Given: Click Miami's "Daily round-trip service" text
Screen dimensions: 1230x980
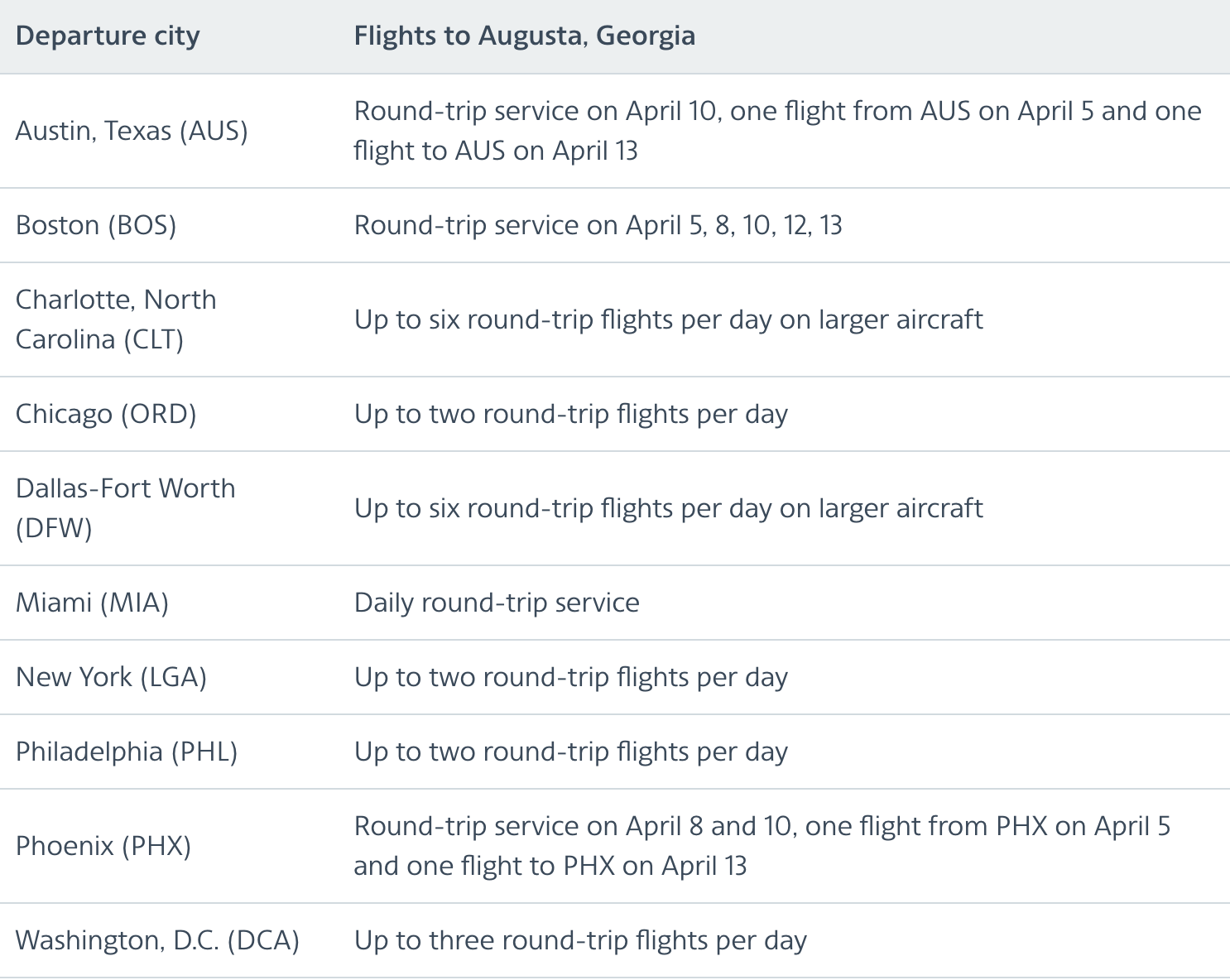Looking at the screenshot, I should [x=497, y=603].
